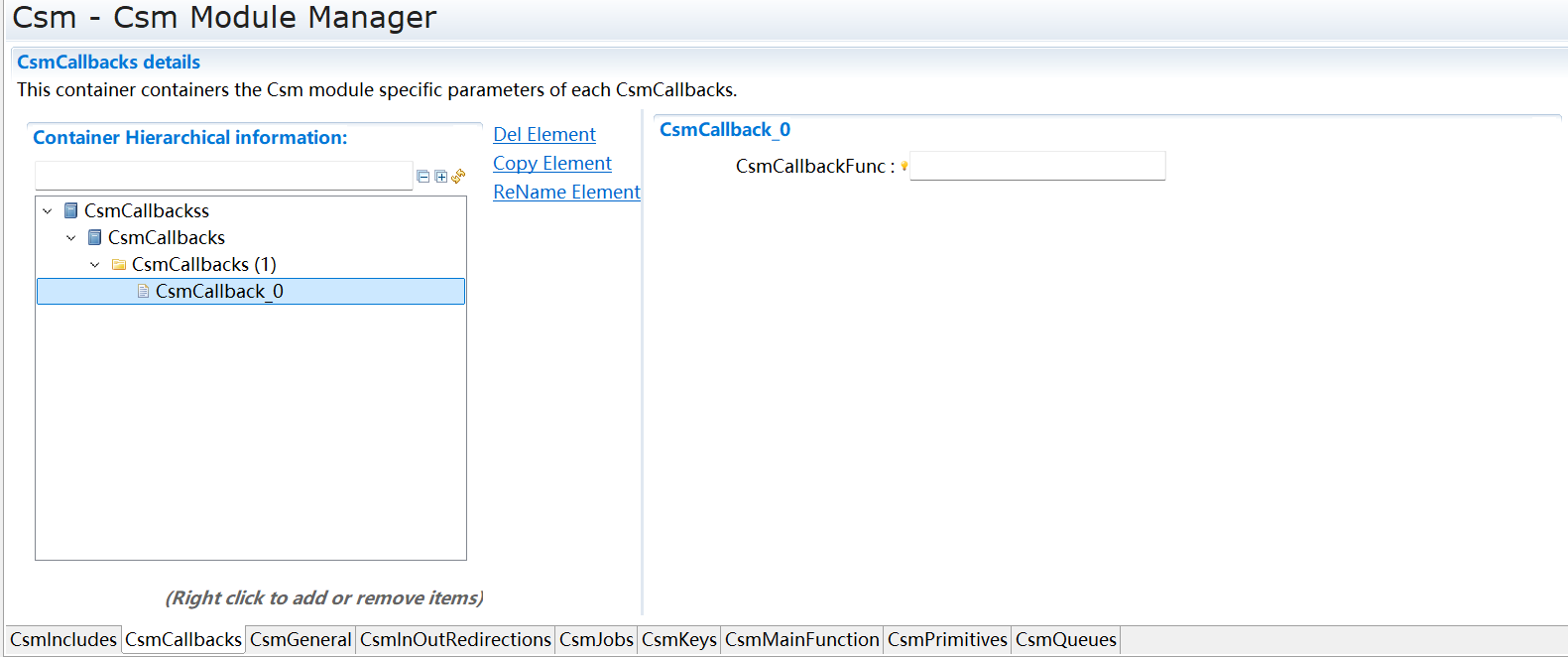Switch to the CsmGeneral tab
This screenshot has width=1568, height=657.
[x=301, y=640]
